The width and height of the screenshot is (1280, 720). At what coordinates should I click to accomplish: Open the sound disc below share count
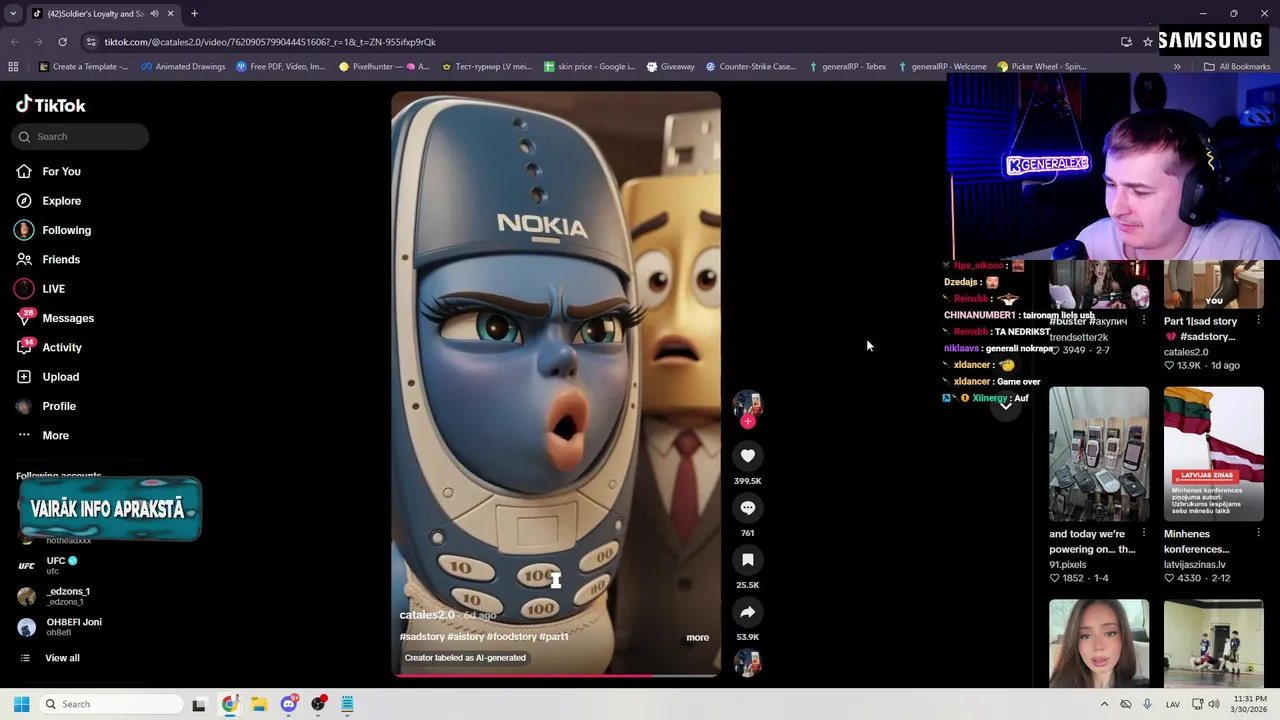tap(747, 662)
